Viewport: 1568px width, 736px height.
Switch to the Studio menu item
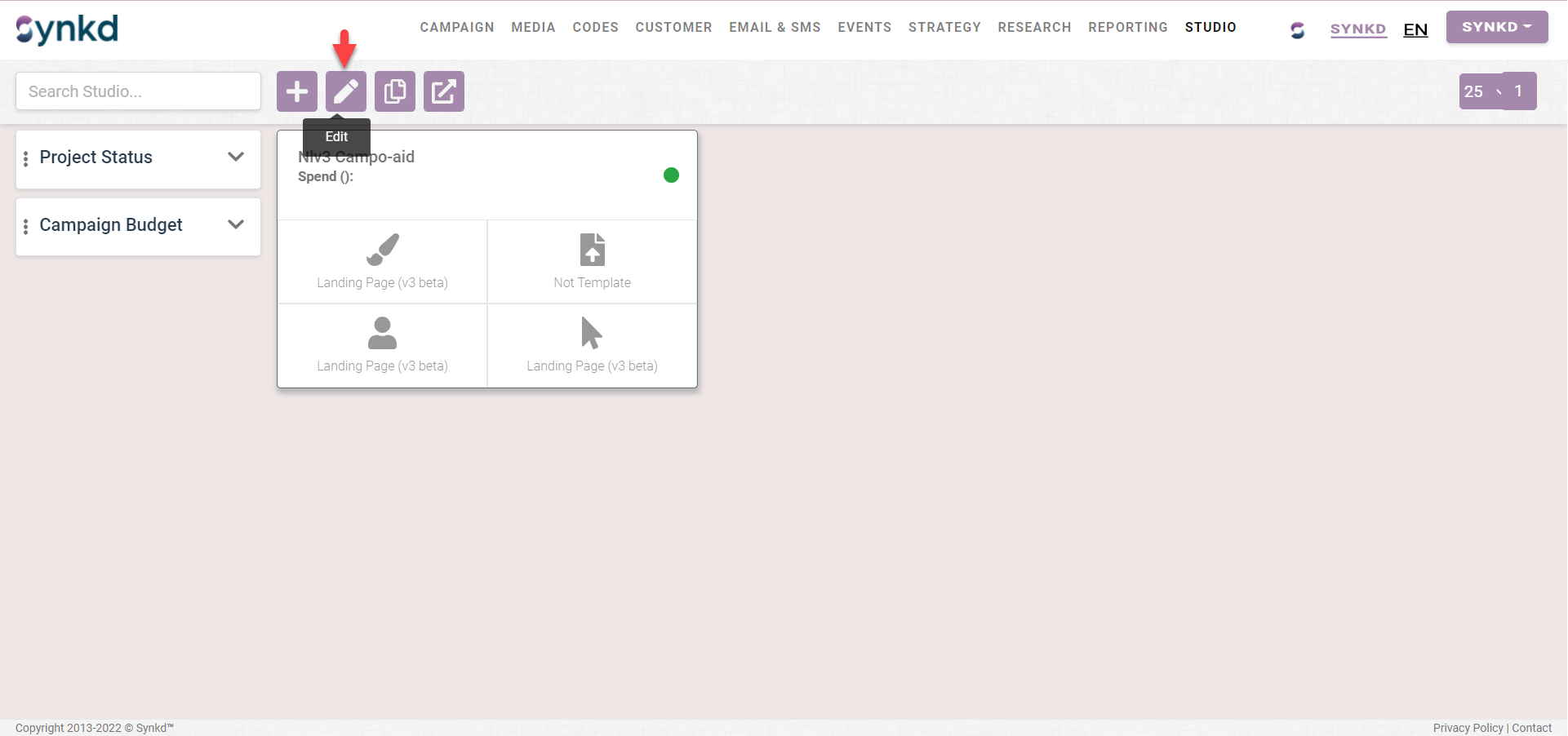[1210, 27]
